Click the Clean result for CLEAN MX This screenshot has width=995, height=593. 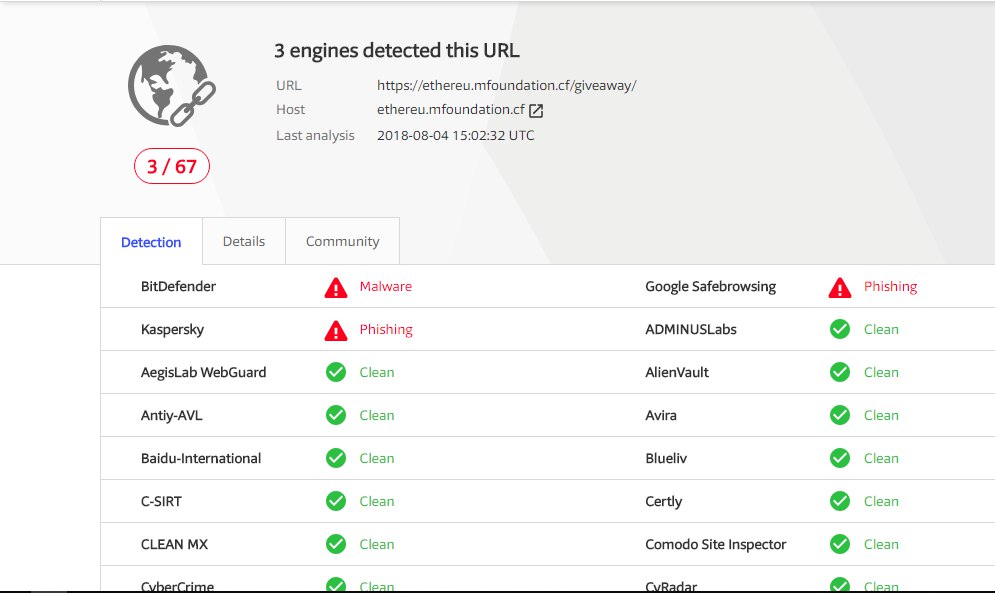tap(377, 544)
